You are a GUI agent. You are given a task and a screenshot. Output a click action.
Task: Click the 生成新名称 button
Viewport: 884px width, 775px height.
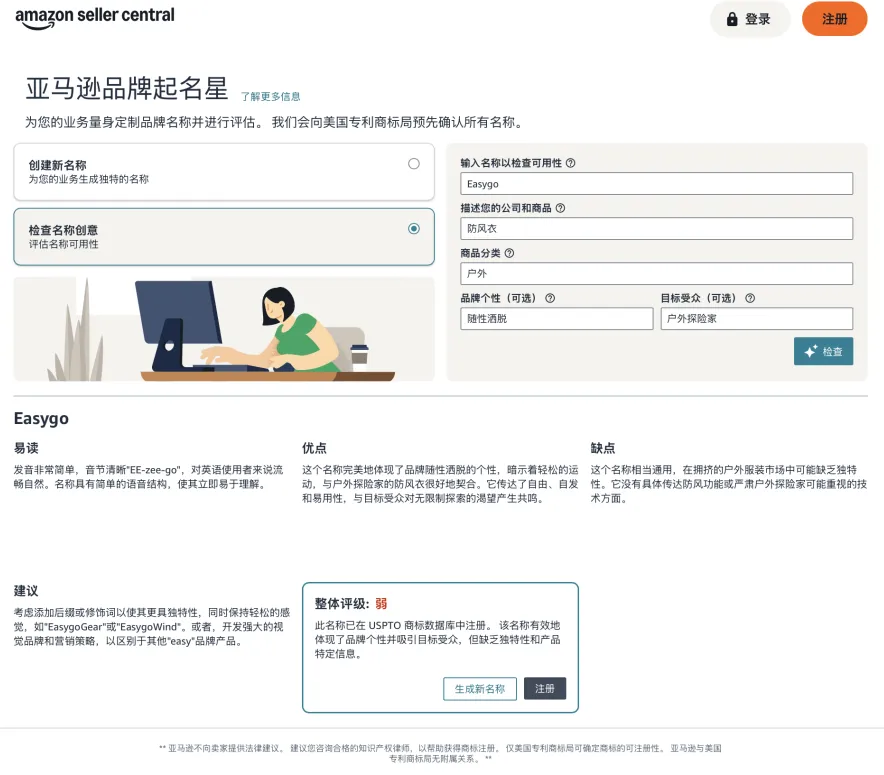pyautogui.click(x=480, y=689)
